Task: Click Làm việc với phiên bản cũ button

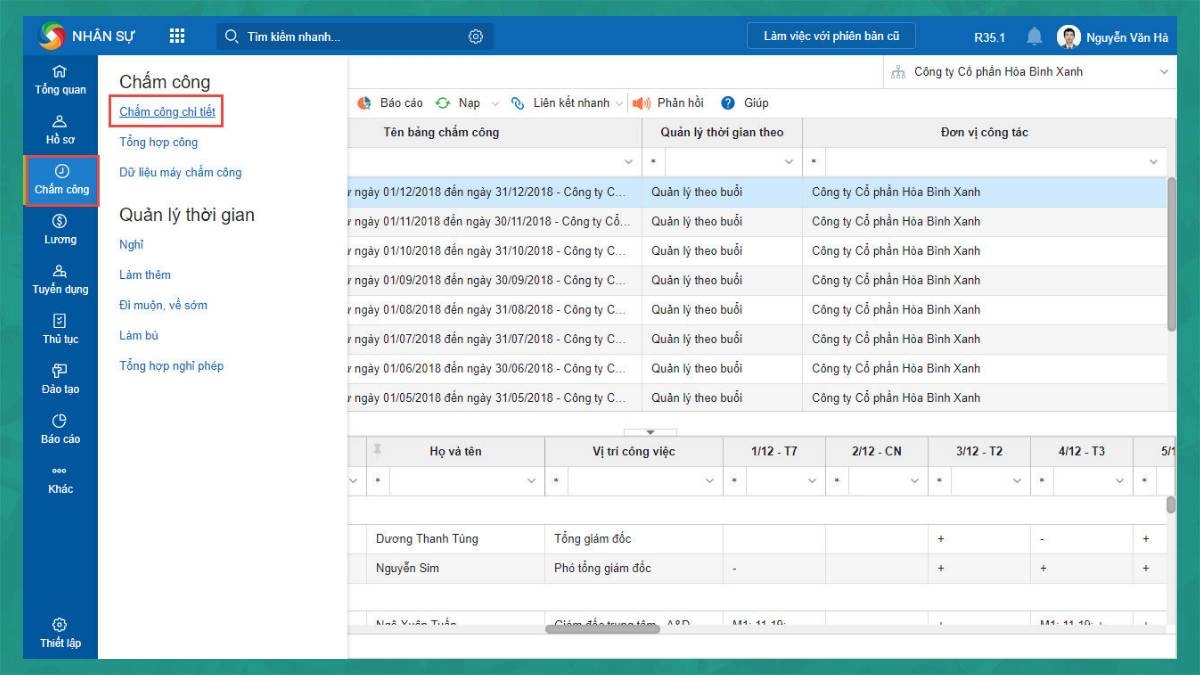Action: pos(831,36)
